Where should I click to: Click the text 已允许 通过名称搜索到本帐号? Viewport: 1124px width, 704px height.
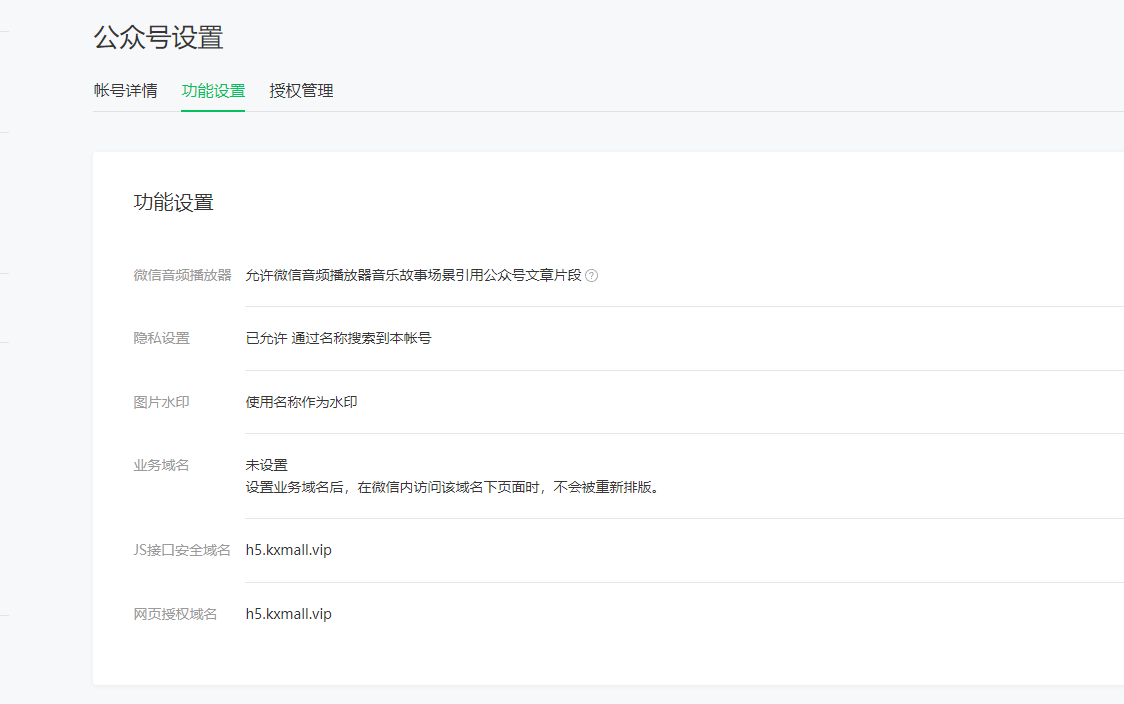click(338, 338)
